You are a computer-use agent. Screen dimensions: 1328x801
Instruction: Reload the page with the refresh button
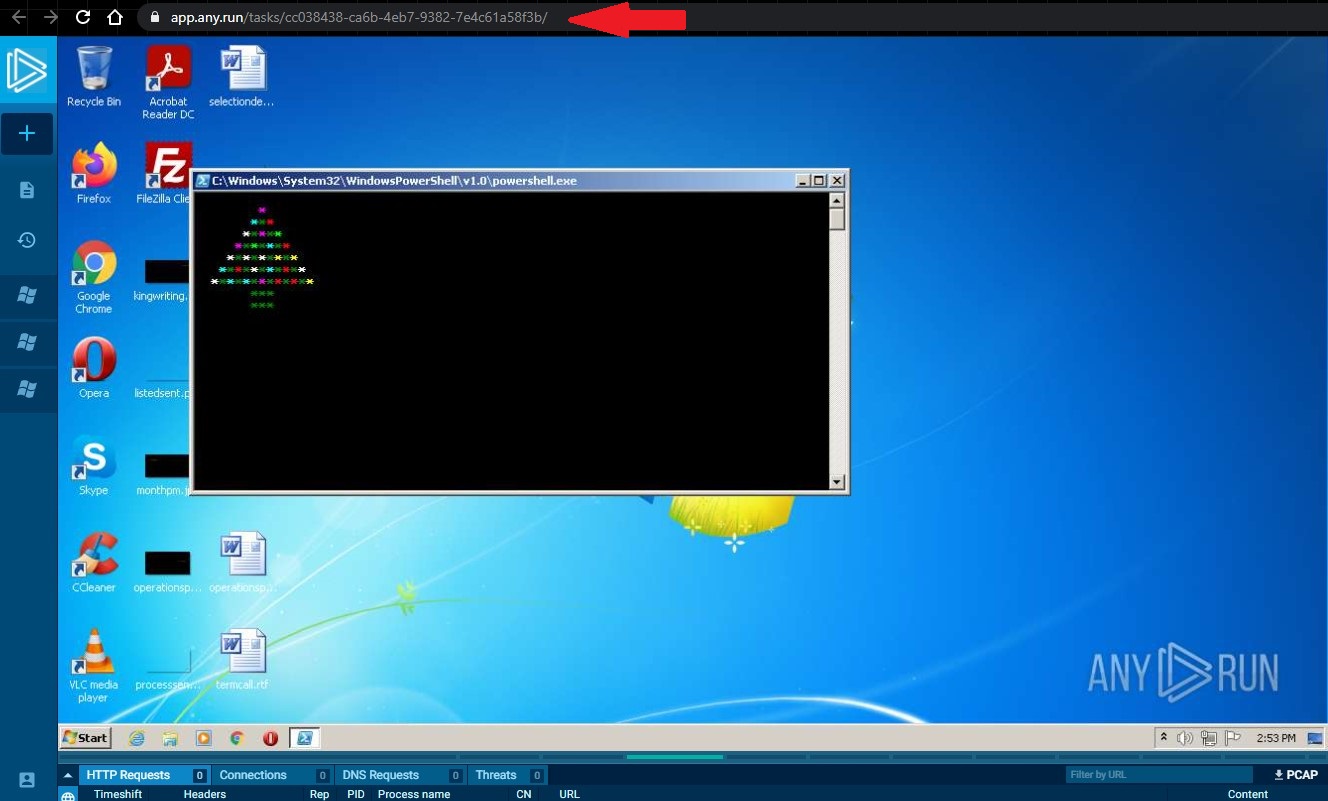82,16
